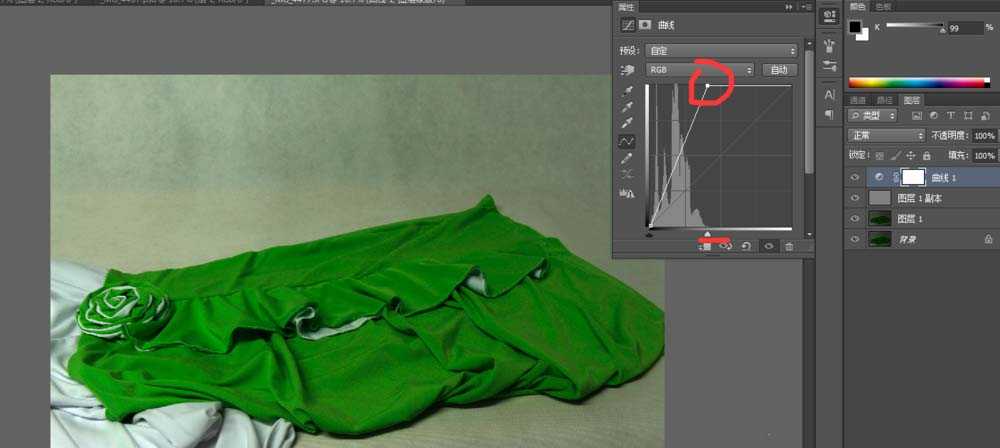This screenshot has height=448, width=1000.
Task: Click the on-image targeted adjustment hand icon
Action: (x=627, y=70)
